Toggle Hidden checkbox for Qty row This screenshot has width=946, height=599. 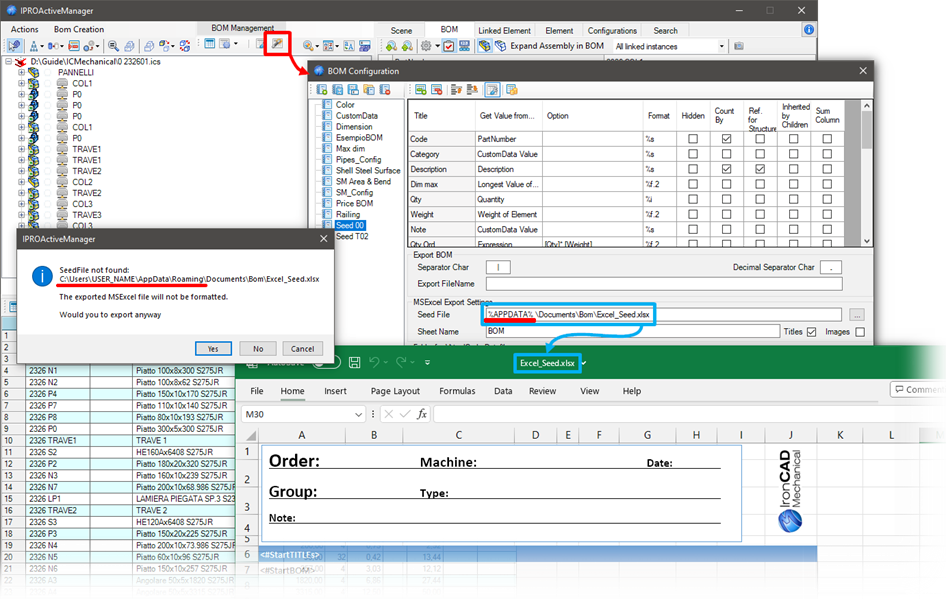coord(693,199)
